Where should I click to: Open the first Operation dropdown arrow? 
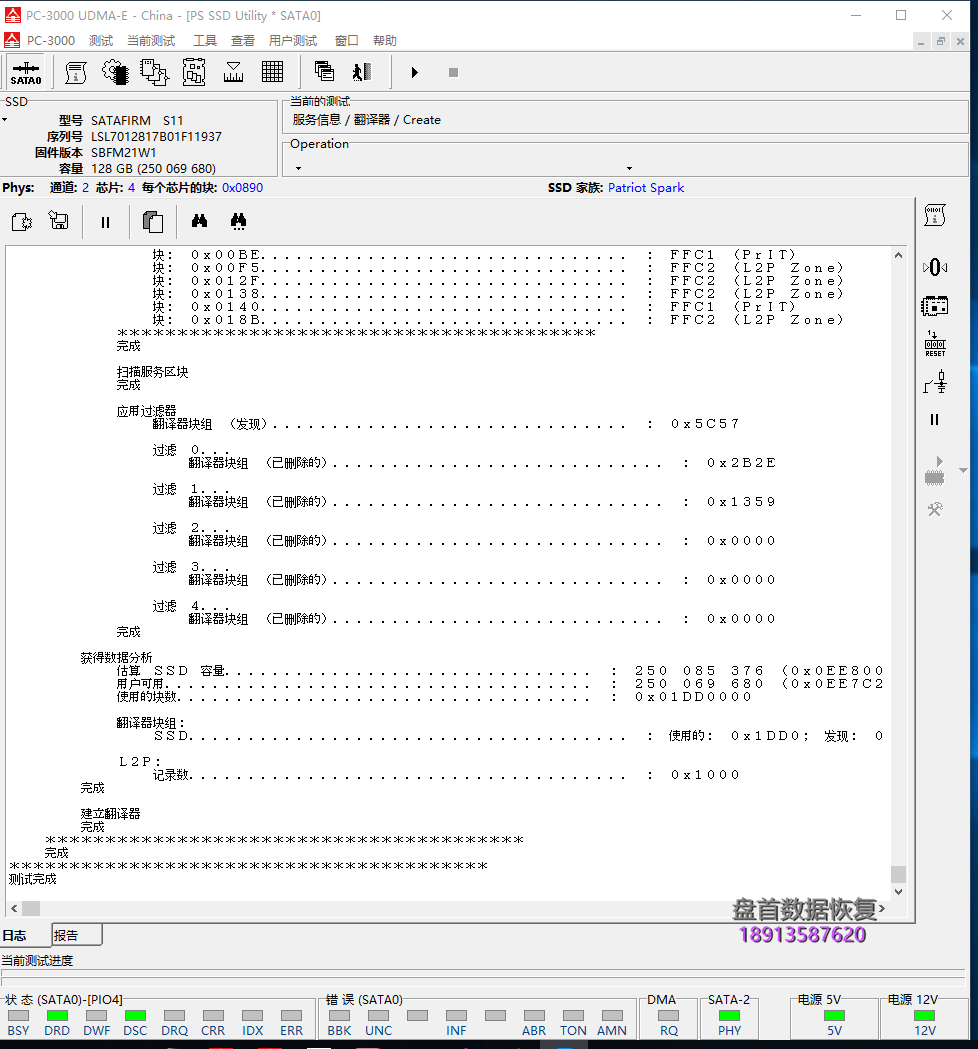coord(298,169)
